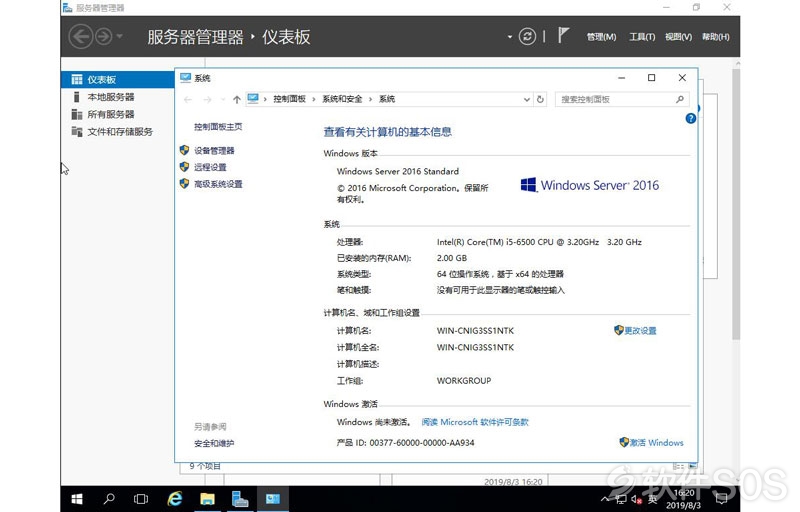Open the blue help question mark
Viewport: 800px width, 512px height.
690,118
